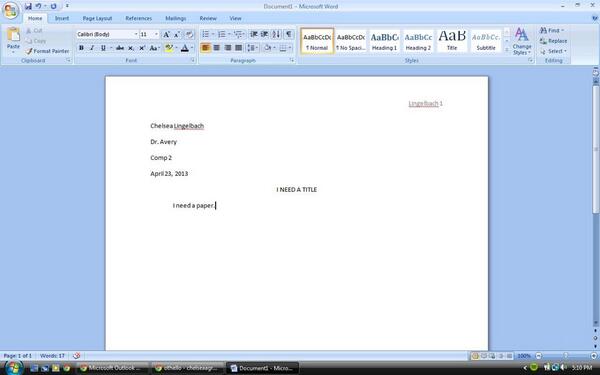Launch Font dialog box launcher

pyautogui.click(x=192, y=60)
